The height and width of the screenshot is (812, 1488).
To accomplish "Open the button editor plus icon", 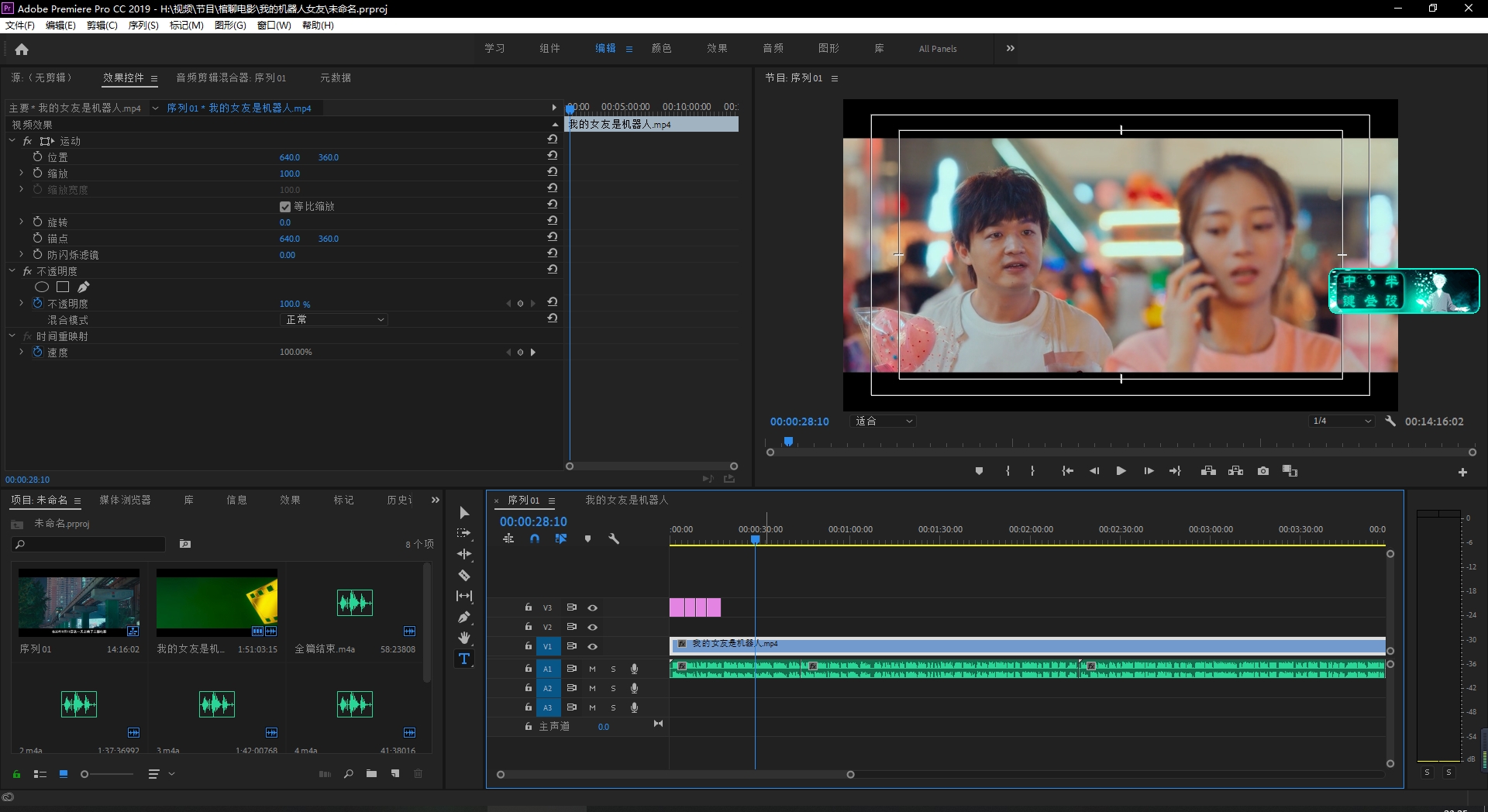I will 1462,472.
